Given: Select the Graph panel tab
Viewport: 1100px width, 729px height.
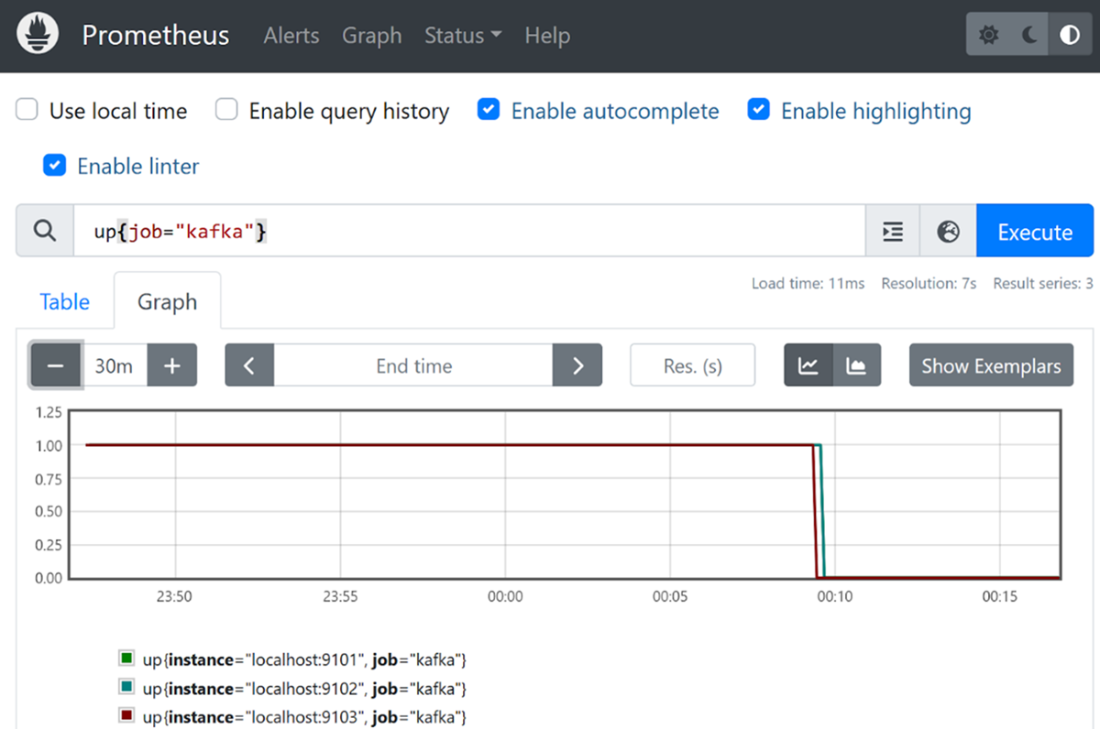Looking at the screenshot, I should [167, 302].
